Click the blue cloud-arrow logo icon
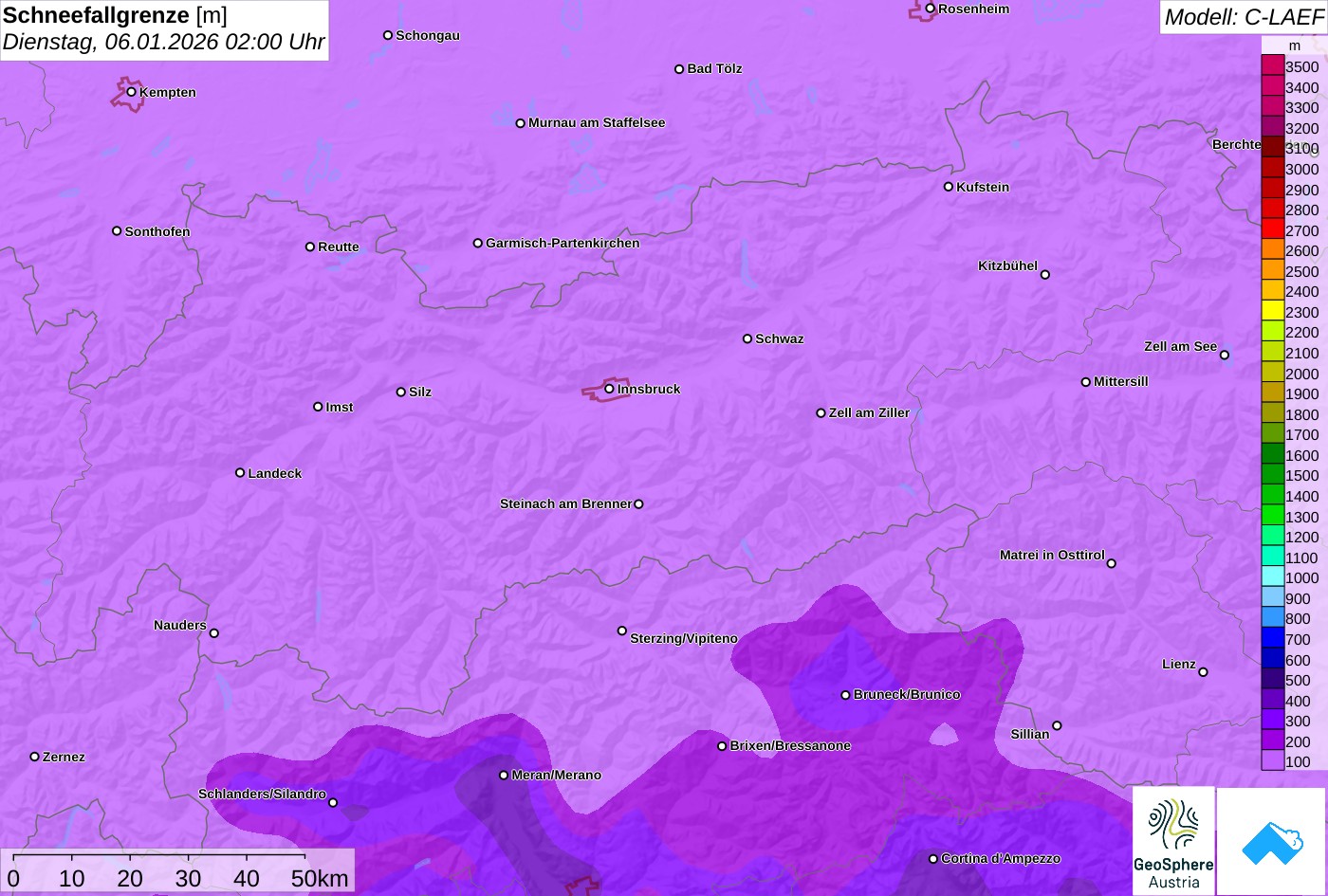Viewport: 1328px width, 896px height. tap(1272, 842)
